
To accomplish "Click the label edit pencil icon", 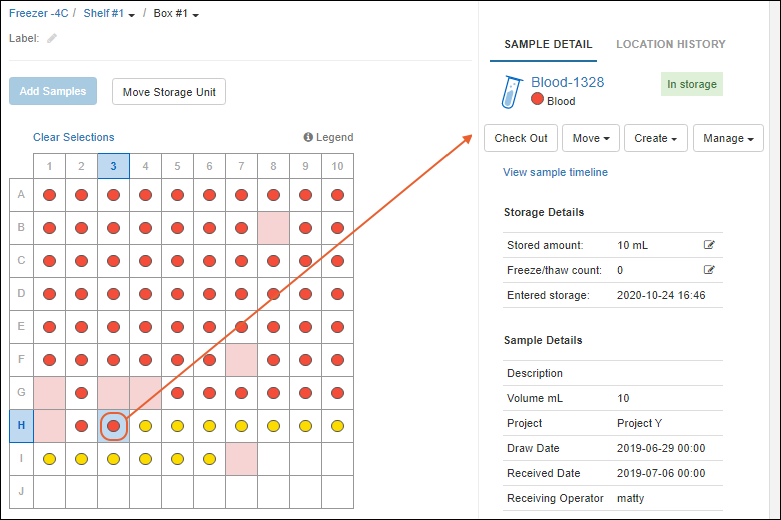I will [x=52, y=39].
